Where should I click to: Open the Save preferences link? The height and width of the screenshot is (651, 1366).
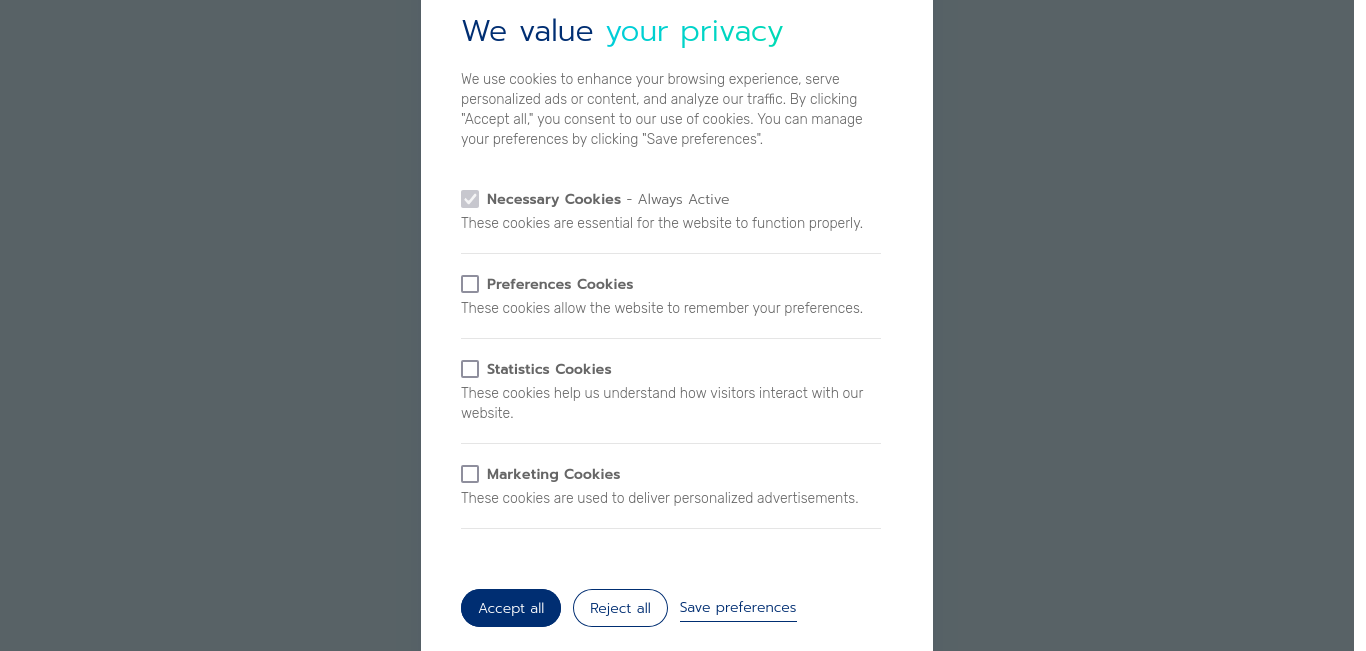(738, 607)
